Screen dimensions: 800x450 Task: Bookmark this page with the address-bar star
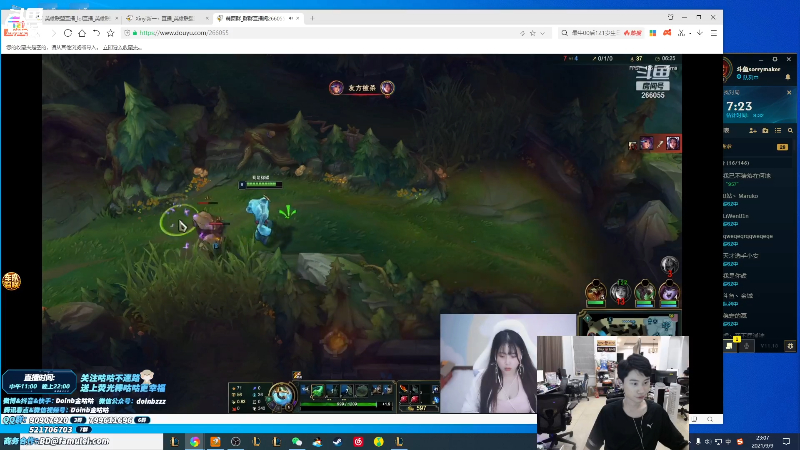[533, 33]
